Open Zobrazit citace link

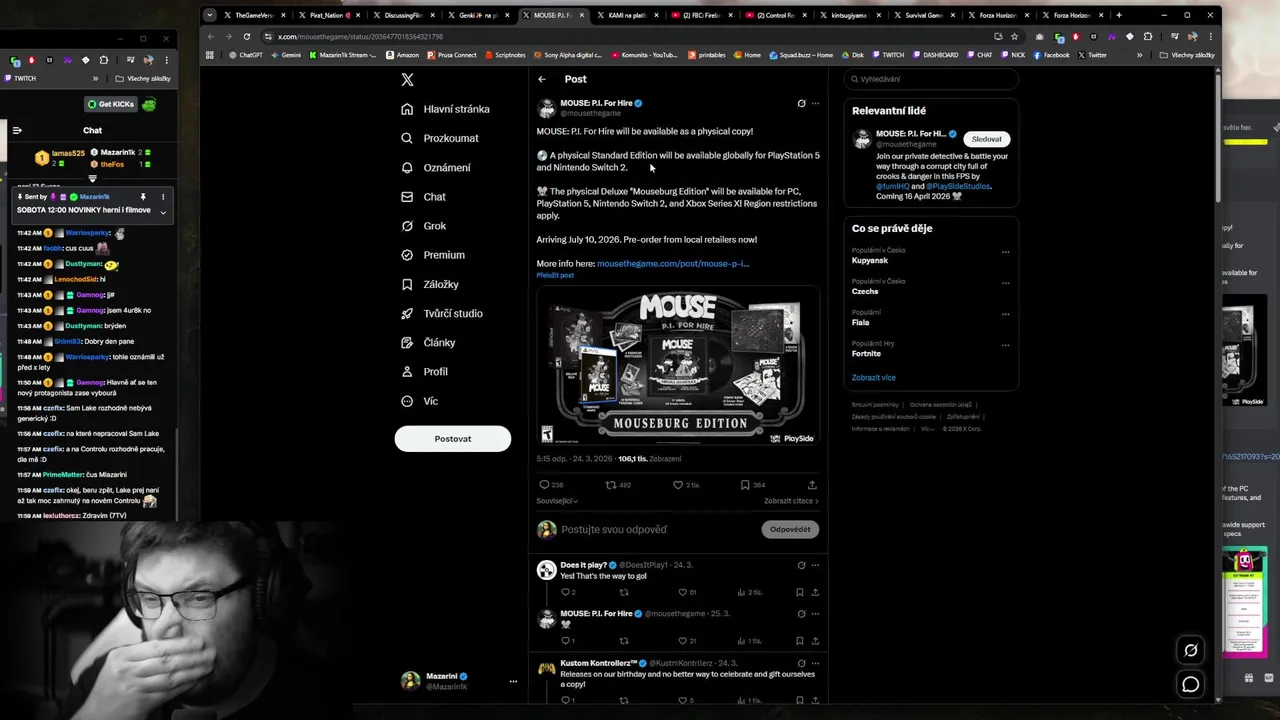[791, 501]
